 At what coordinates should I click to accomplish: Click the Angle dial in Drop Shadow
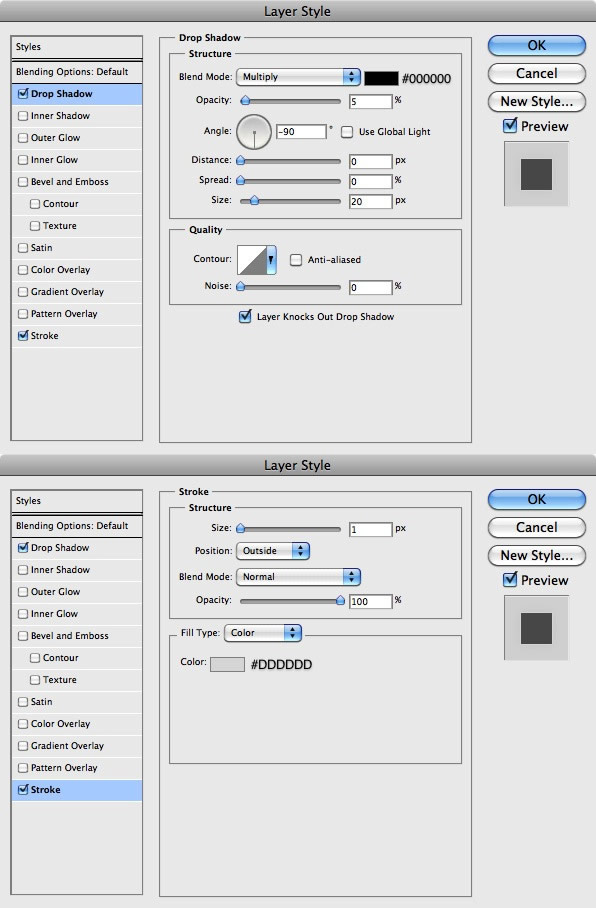tap(254, 131)
